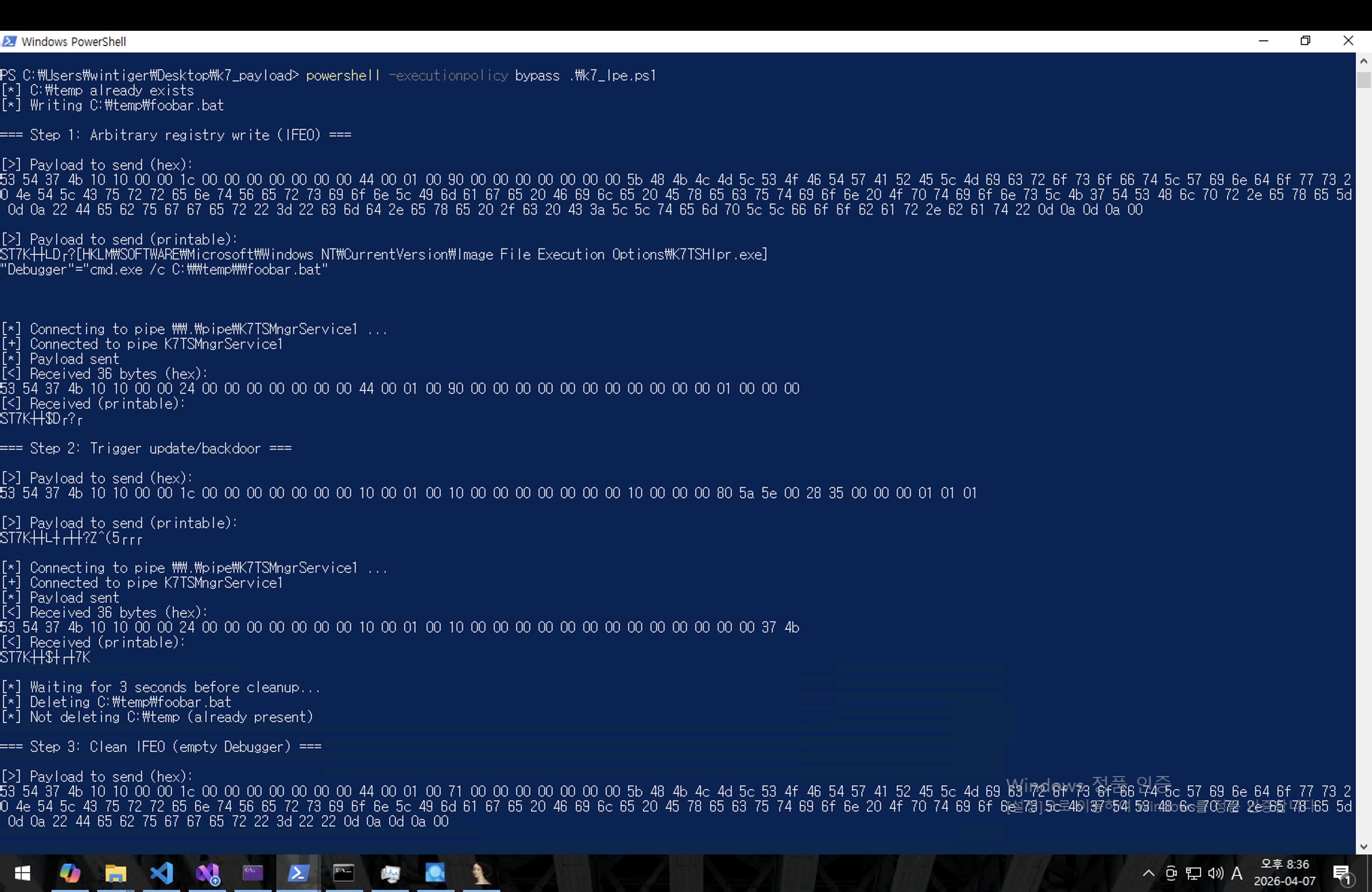1372x892 pixels.
Task: Switch to Visual Studio Code
Action: [x=161, y=873]
